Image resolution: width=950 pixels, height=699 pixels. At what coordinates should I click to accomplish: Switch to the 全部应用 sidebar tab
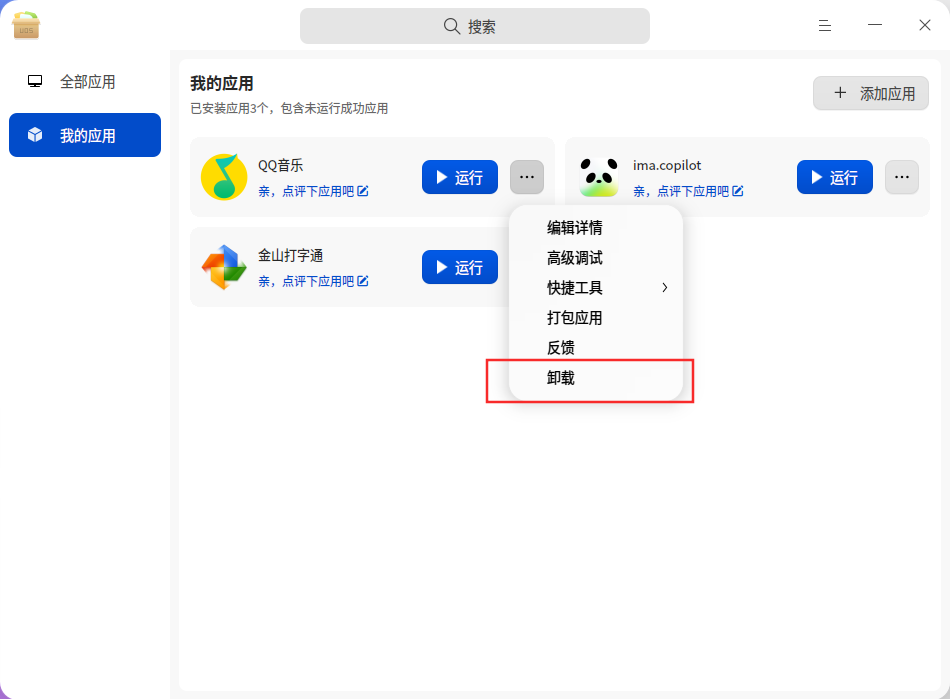point(85,82)
